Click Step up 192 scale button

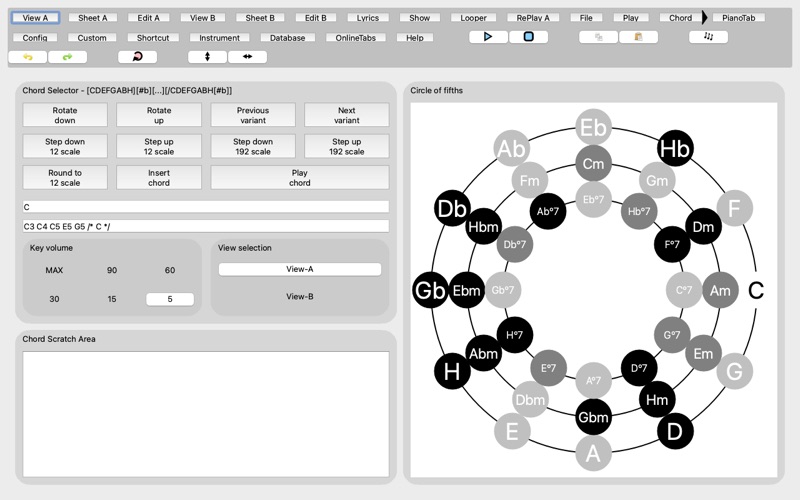[x=346, y=146]
